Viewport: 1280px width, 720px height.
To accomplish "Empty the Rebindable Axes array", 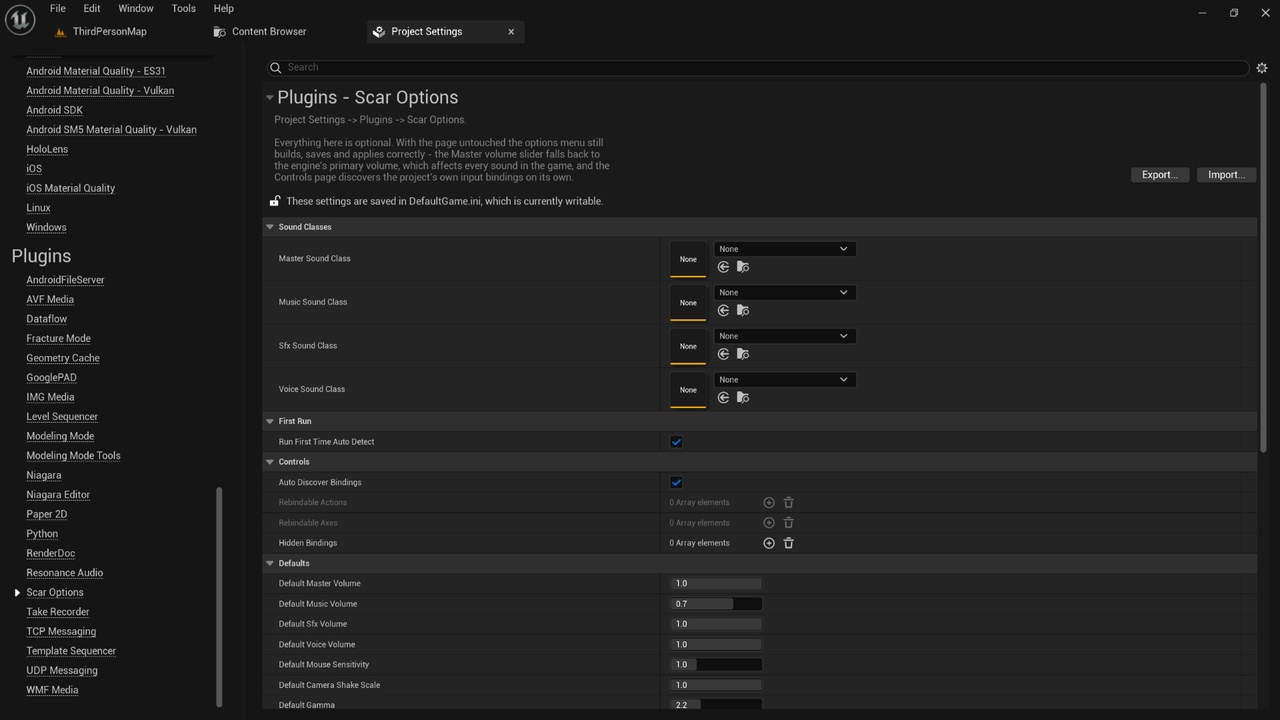I will (x=788, y=523).
